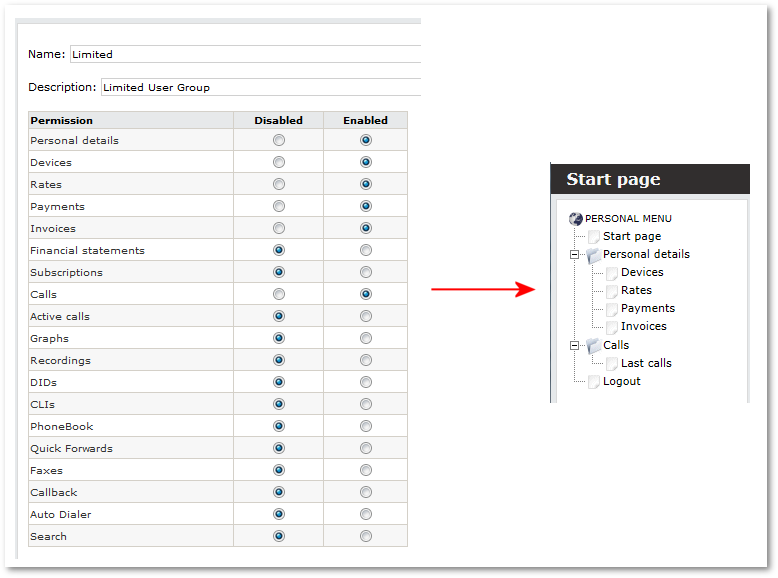Image resolution: width=778 pixels, height=578 pixels.
Task: Collapse the Calls tree node
Action: pyautogui.click(x=575, y=346)
